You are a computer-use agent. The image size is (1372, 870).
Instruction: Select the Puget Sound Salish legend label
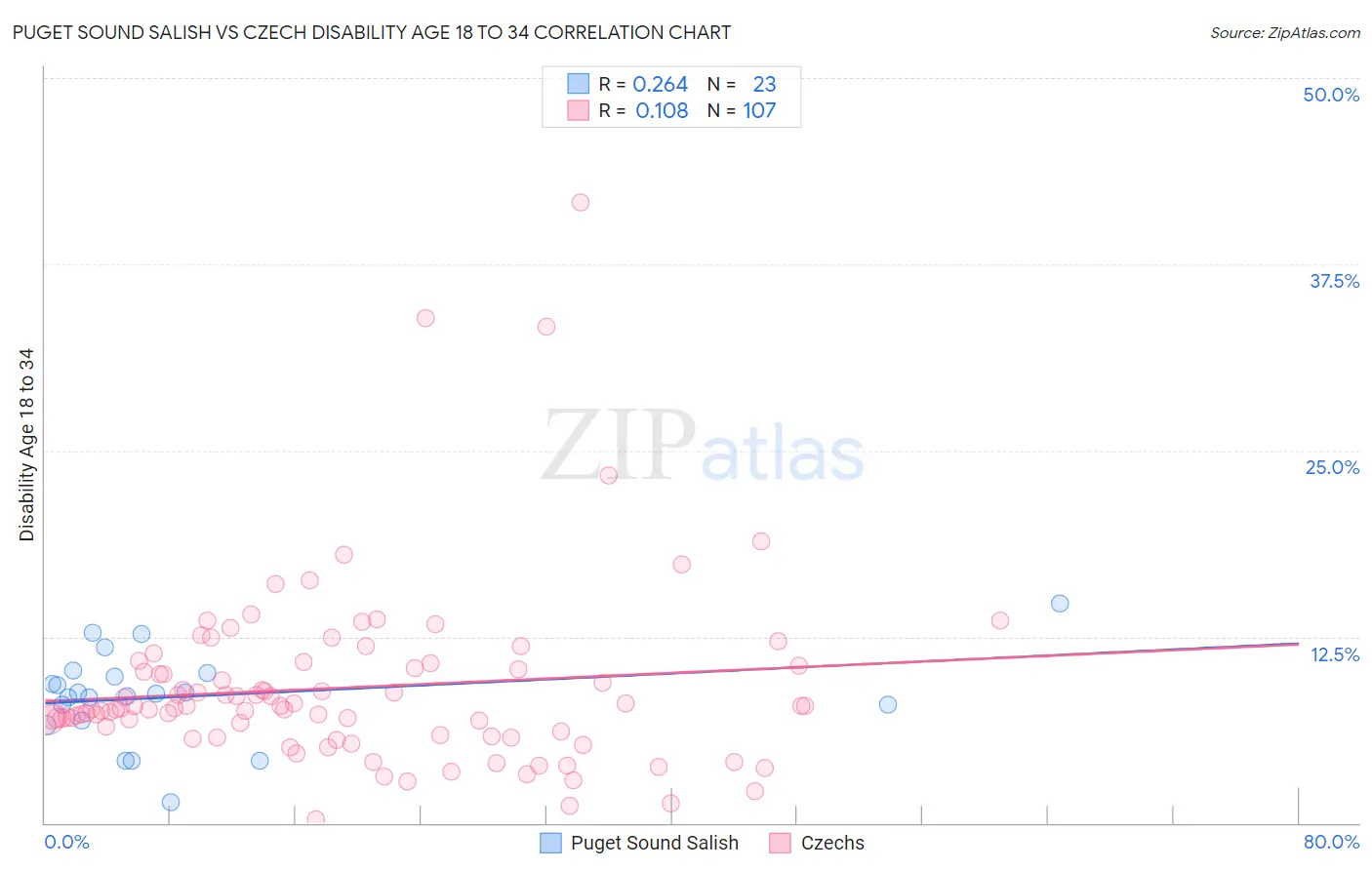[655, 843]
